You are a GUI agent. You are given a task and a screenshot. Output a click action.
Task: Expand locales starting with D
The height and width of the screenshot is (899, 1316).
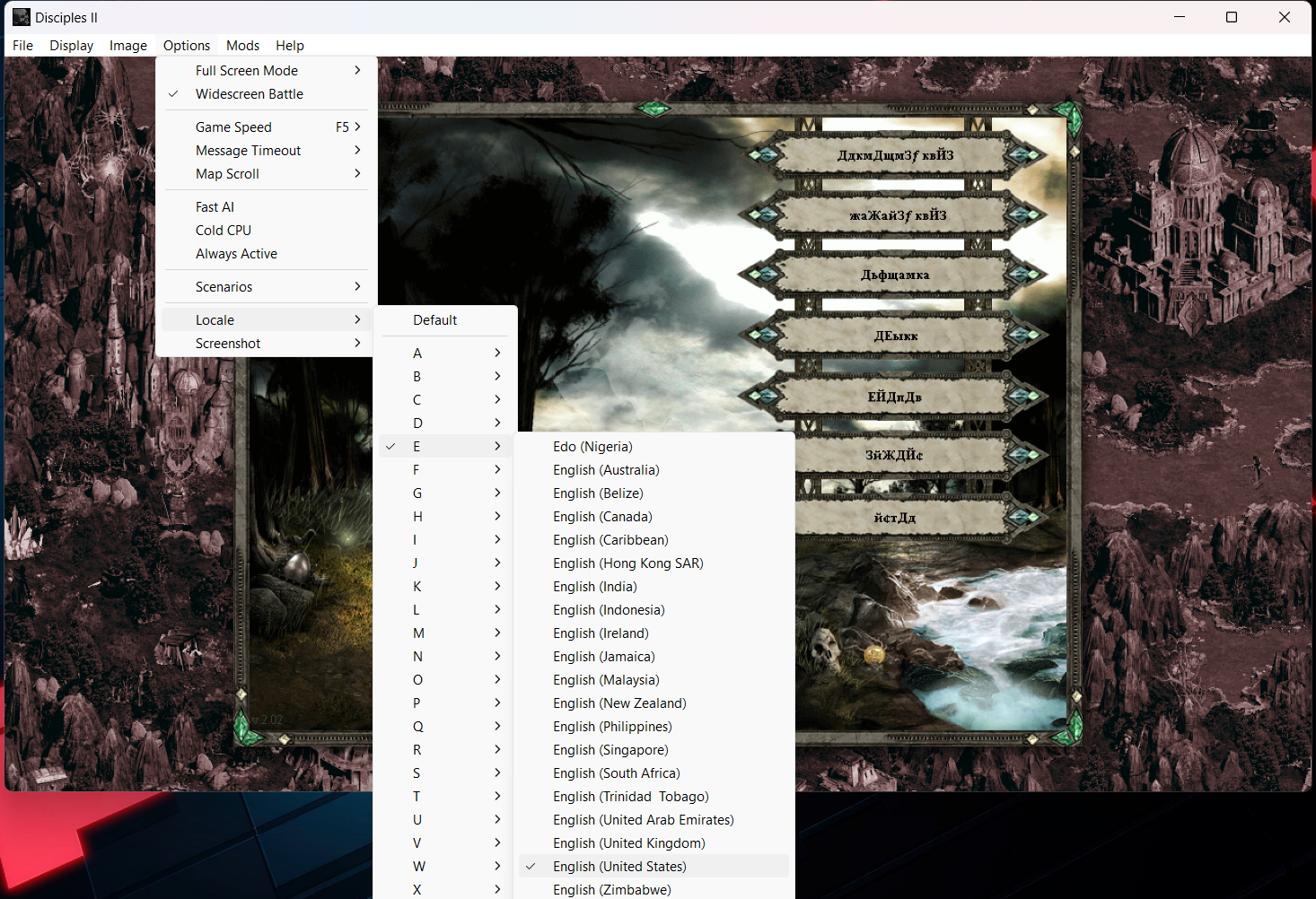pyautogui.click(x=445, y=423)
